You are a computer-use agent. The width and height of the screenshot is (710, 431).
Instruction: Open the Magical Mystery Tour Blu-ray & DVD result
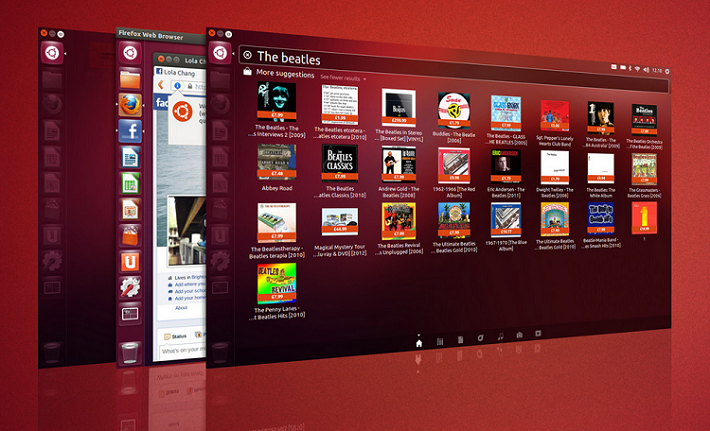(340, 232)
